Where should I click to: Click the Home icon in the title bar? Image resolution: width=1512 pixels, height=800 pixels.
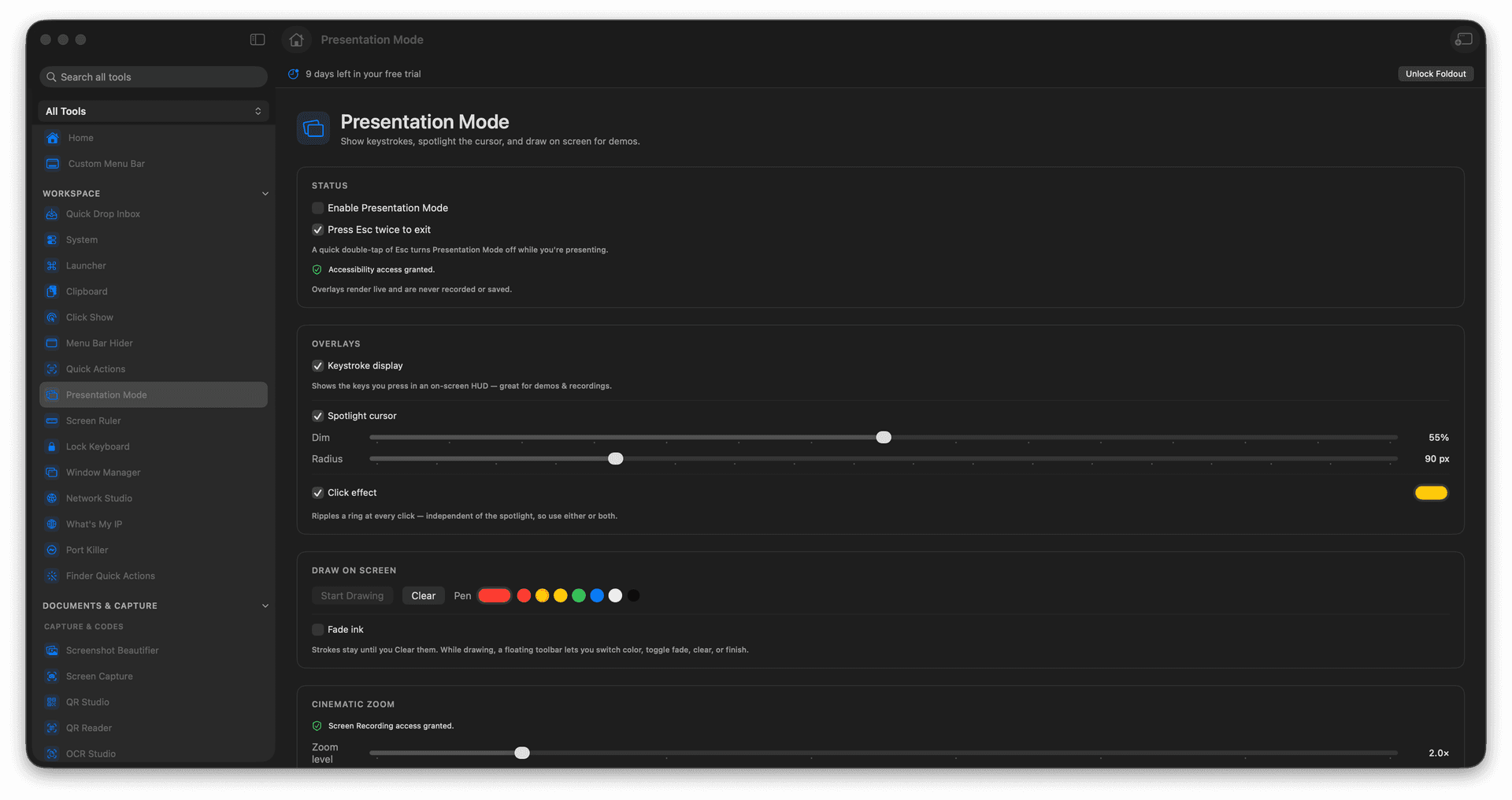(x=296, y=39)
